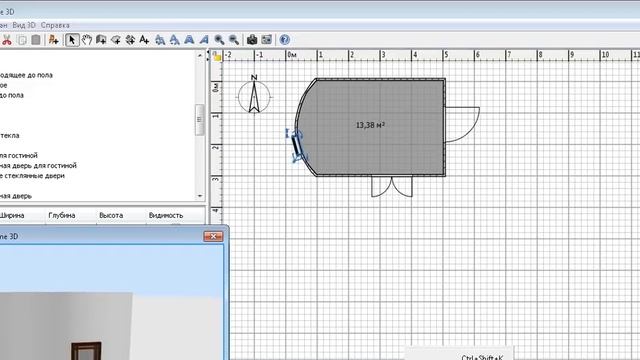Select the compass rose on the plan
Image resolution: width=640 pixels, height=360 pixels.
pos(254,95)
